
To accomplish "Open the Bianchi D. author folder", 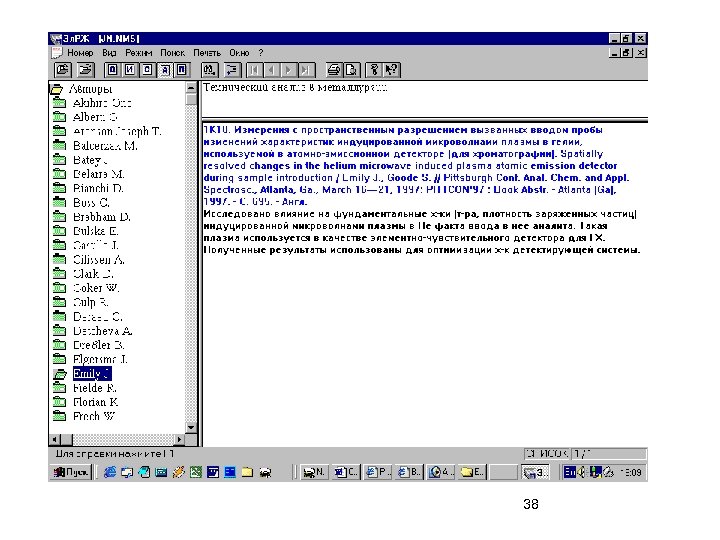I will point(98,188).
